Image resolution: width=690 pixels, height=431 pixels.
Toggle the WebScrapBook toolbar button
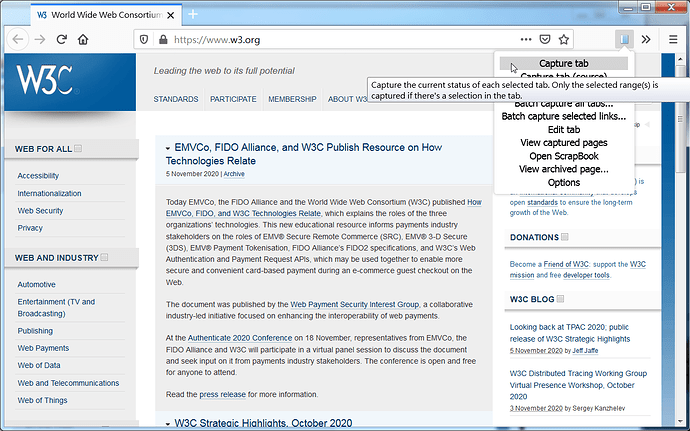624,40
